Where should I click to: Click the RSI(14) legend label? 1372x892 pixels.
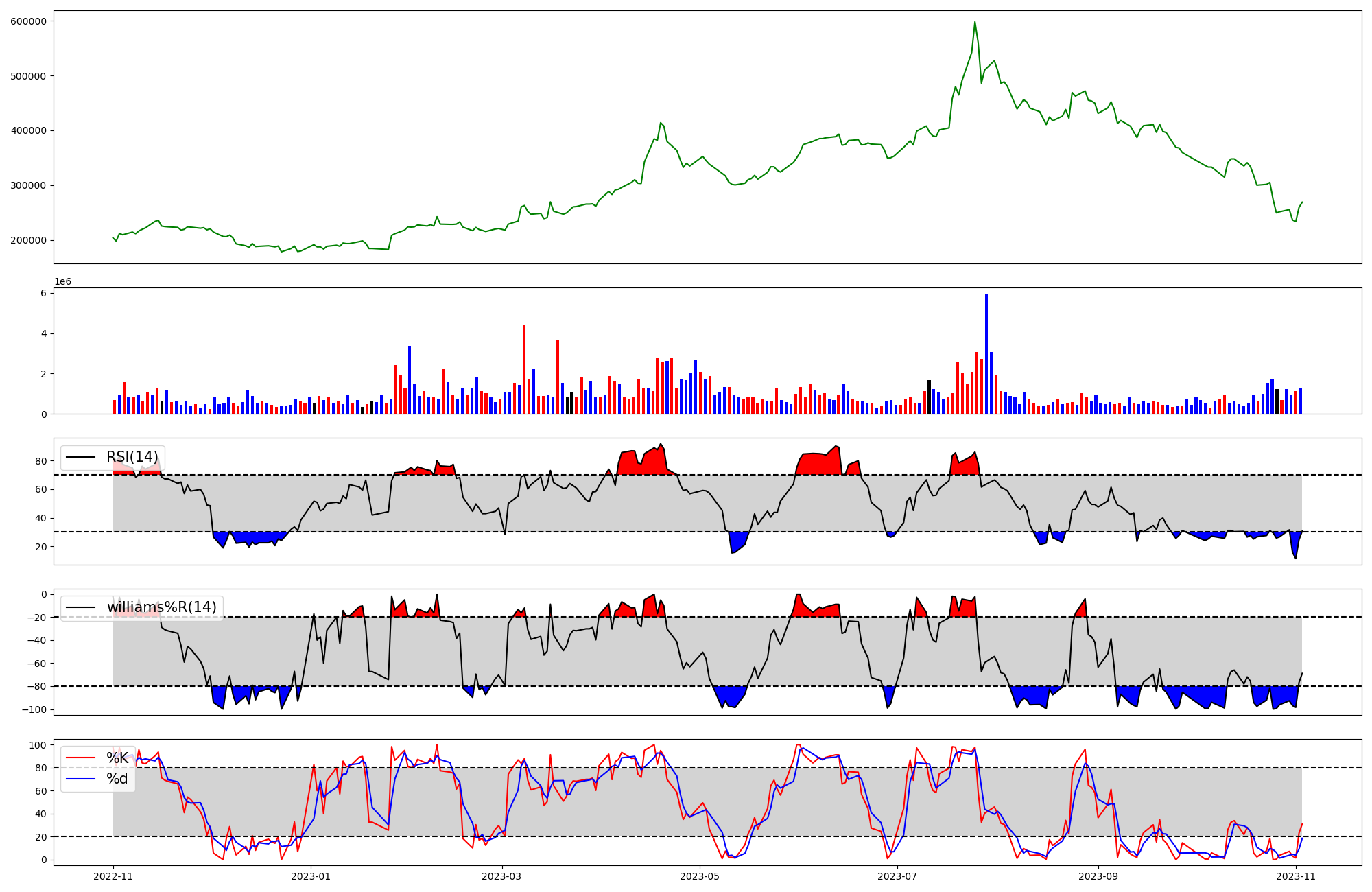pos(132,458)
